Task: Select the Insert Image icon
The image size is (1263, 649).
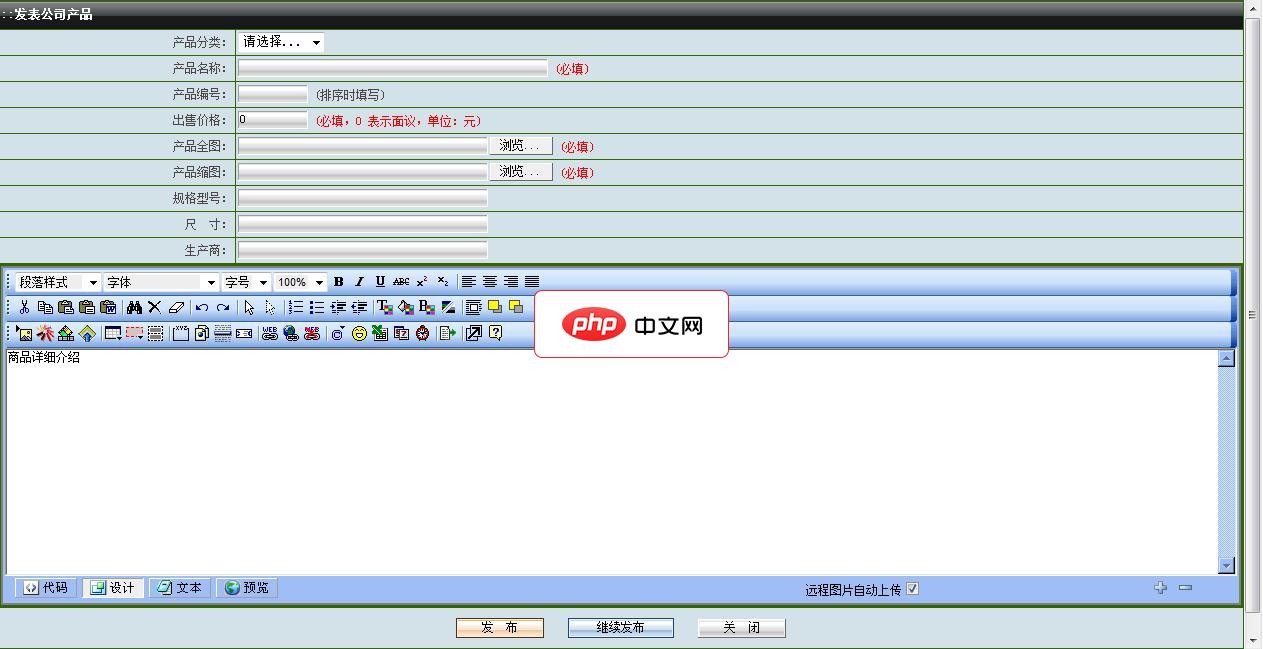Action: pos(23,333)
